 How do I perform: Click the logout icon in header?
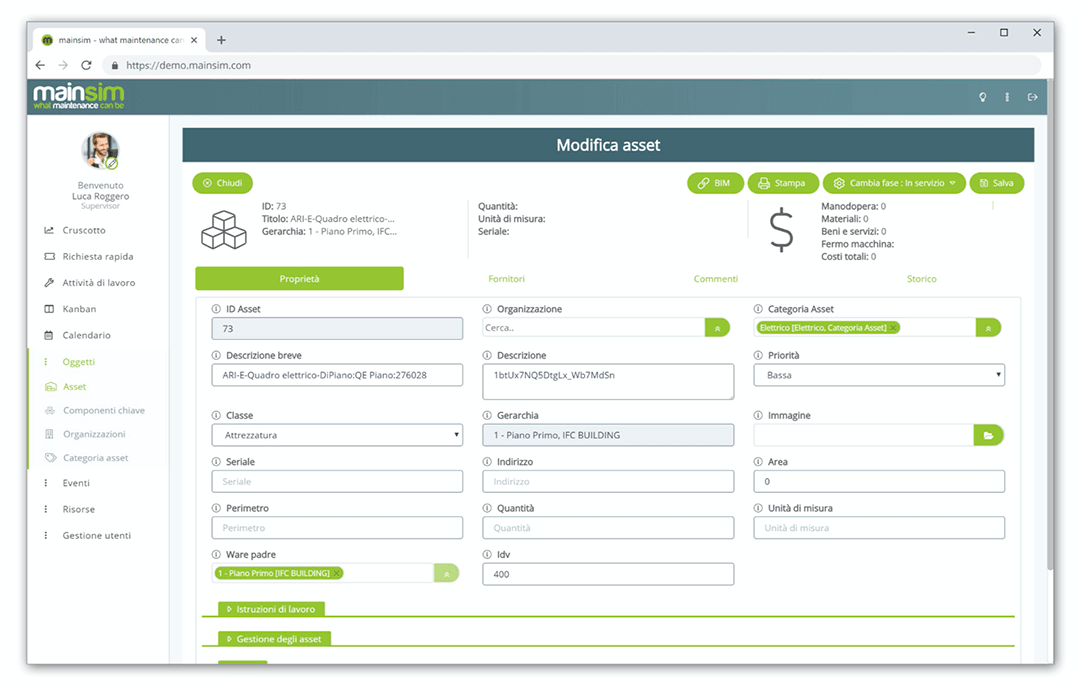(x=1032, y=97)
